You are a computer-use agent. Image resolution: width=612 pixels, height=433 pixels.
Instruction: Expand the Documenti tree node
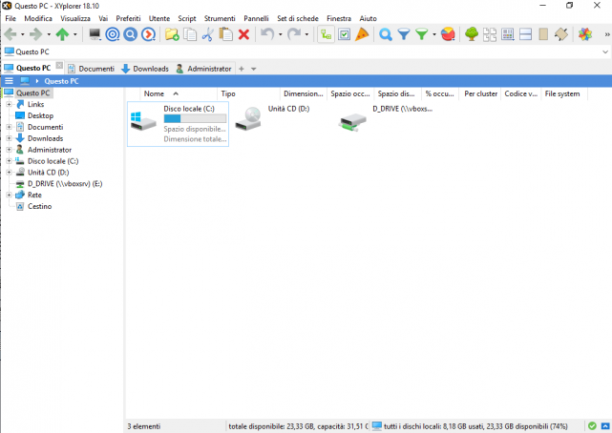tap(9, 127)
